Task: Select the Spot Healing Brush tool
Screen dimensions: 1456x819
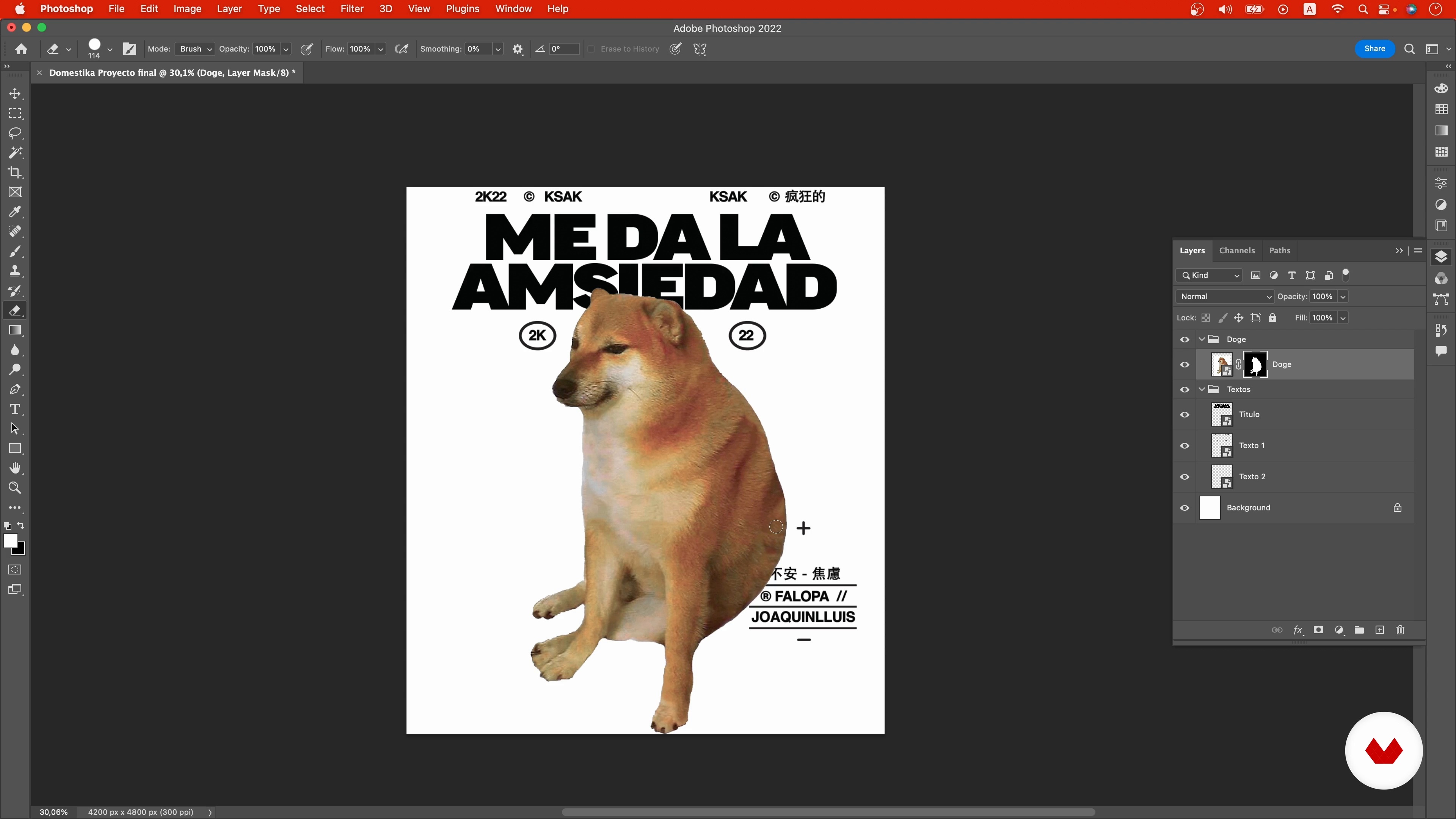Action: (15, 232)
